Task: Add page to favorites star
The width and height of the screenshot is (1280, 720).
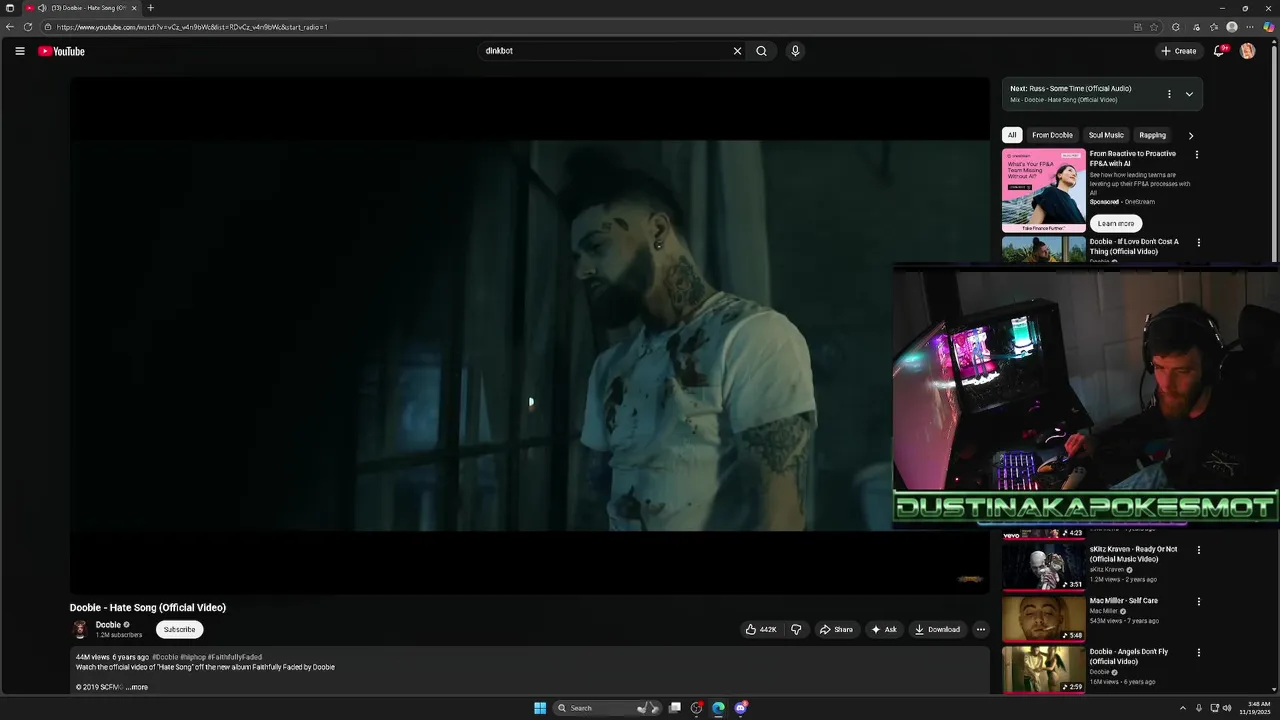Action: coord(1154,27)
